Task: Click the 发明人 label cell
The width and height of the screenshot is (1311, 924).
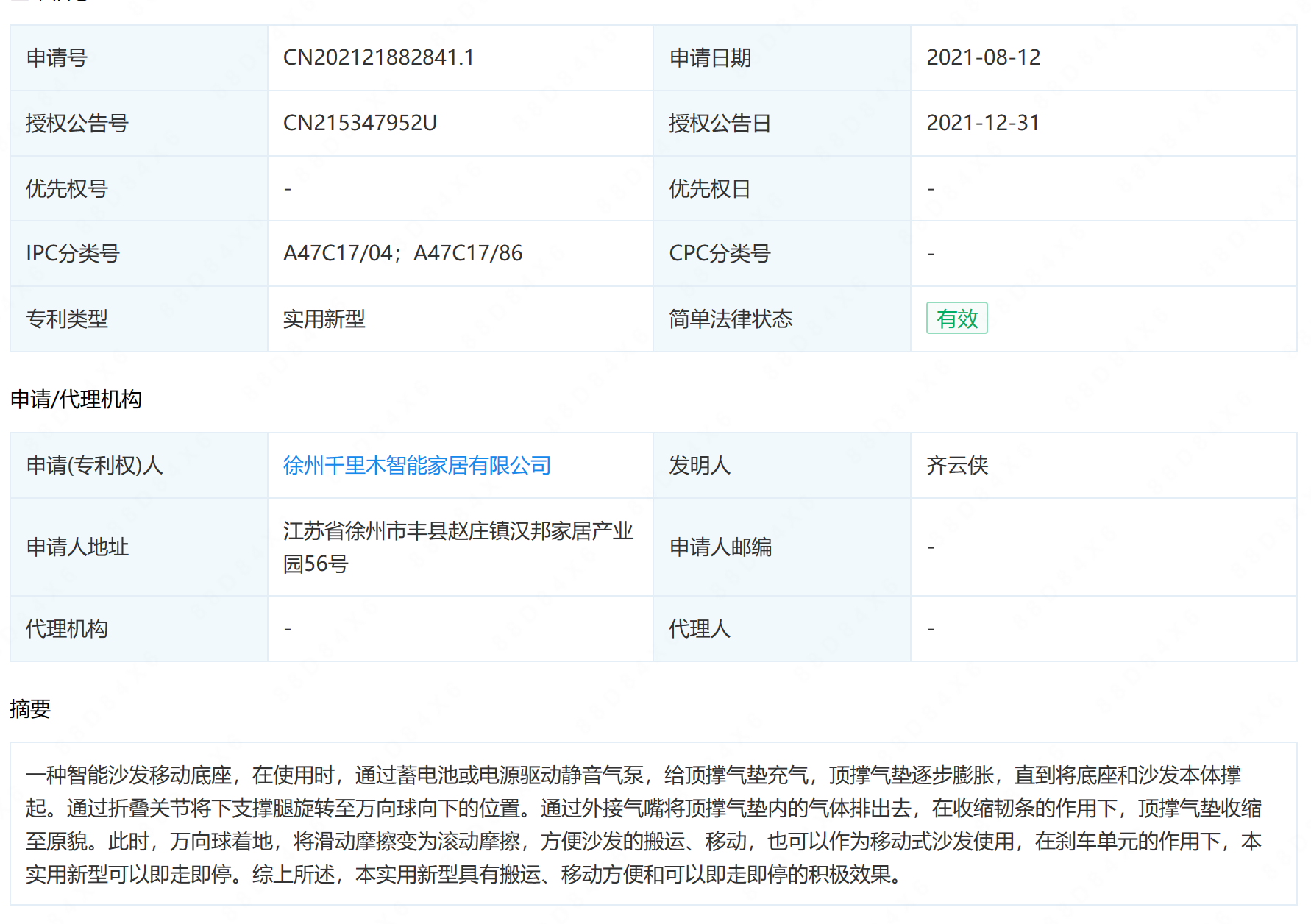Action: coord(782,466)
